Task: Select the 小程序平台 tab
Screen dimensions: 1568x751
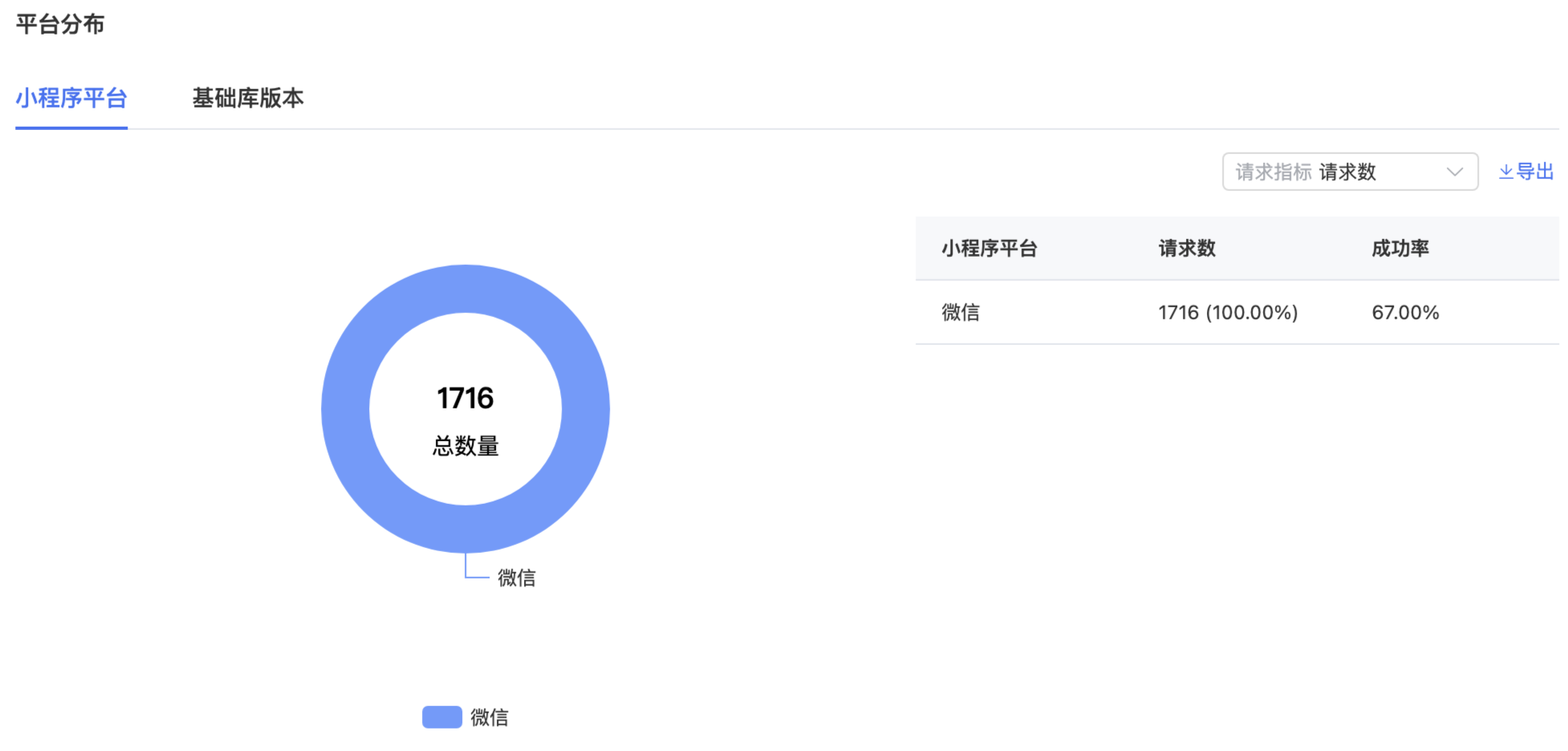Action: [x=71, y=98]
